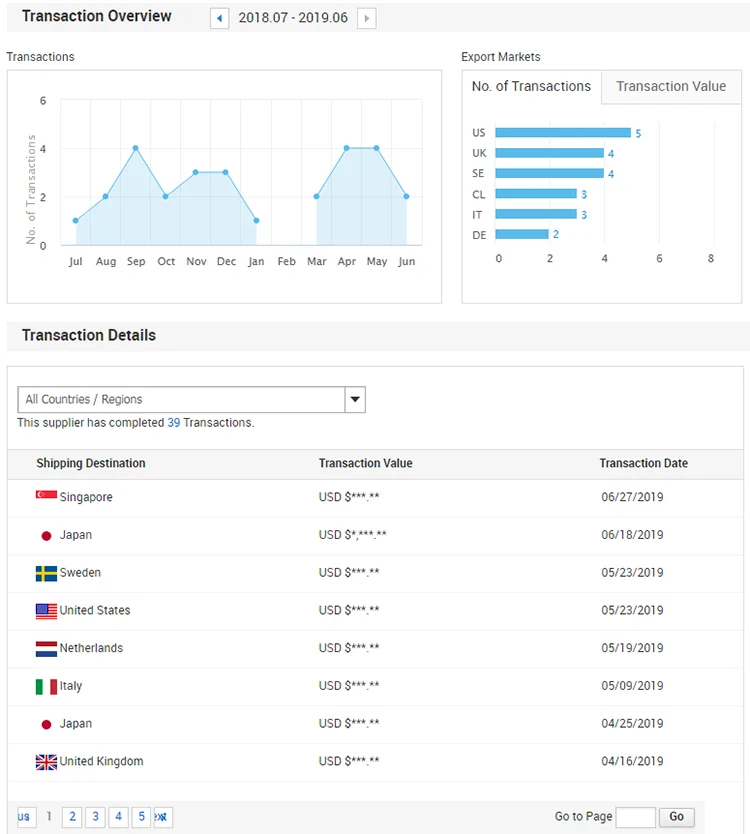Click the next date range arrow
This screenshot has width=750, height=834.
367,18
